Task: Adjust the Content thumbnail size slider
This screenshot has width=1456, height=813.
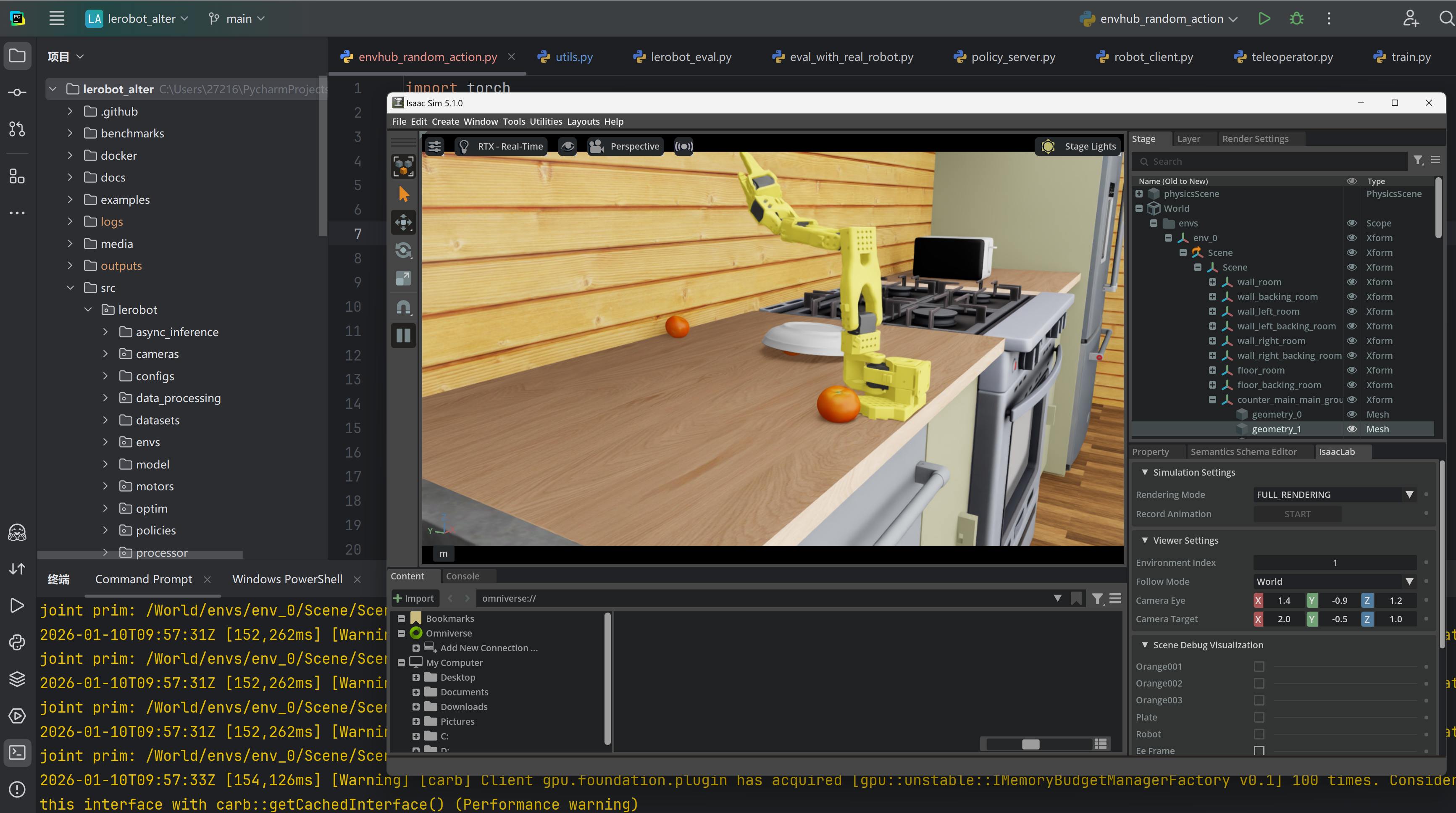Action: pos(1030,744)
